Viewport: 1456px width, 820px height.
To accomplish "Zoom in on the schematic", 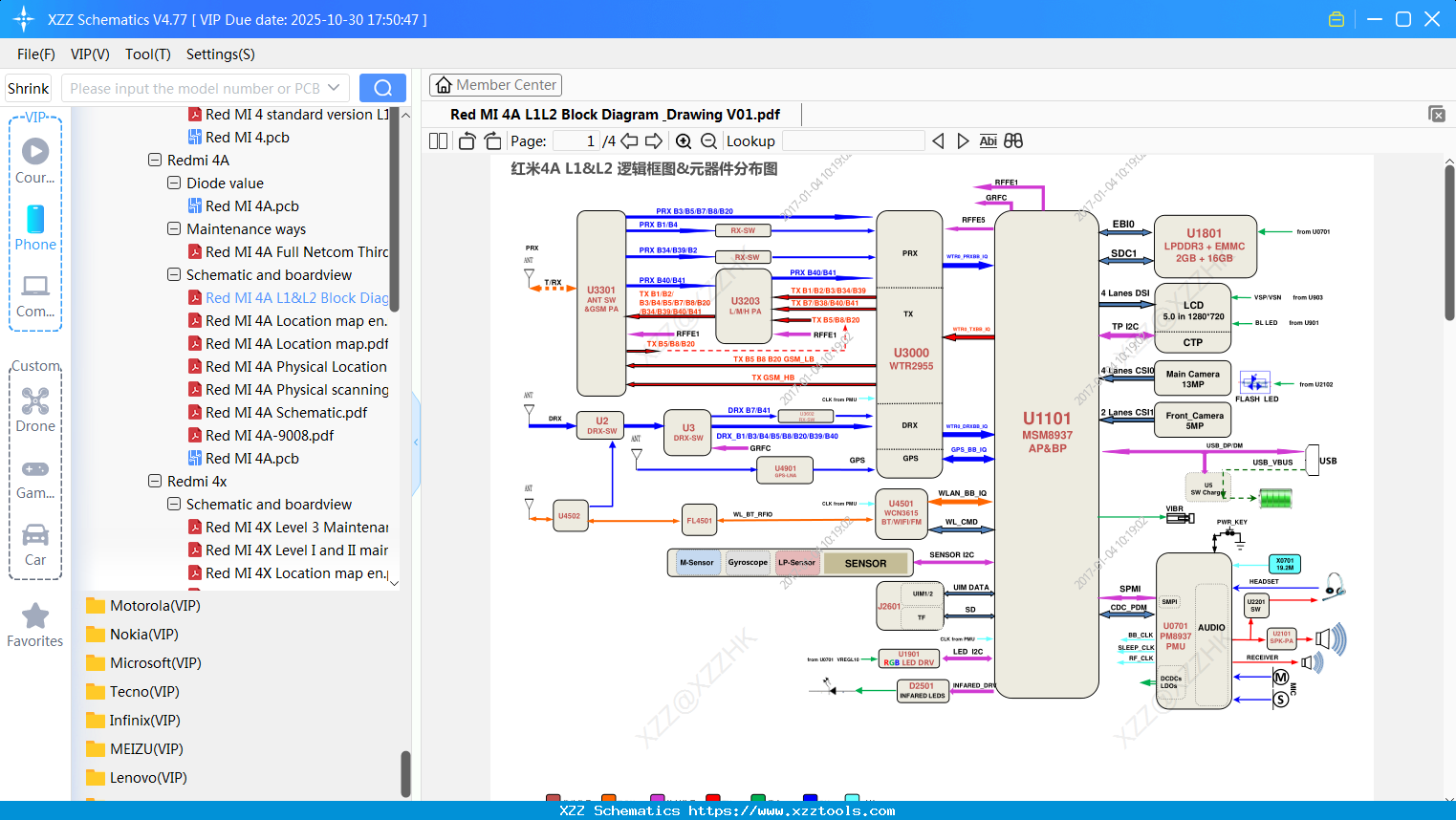I will point(684,140).
